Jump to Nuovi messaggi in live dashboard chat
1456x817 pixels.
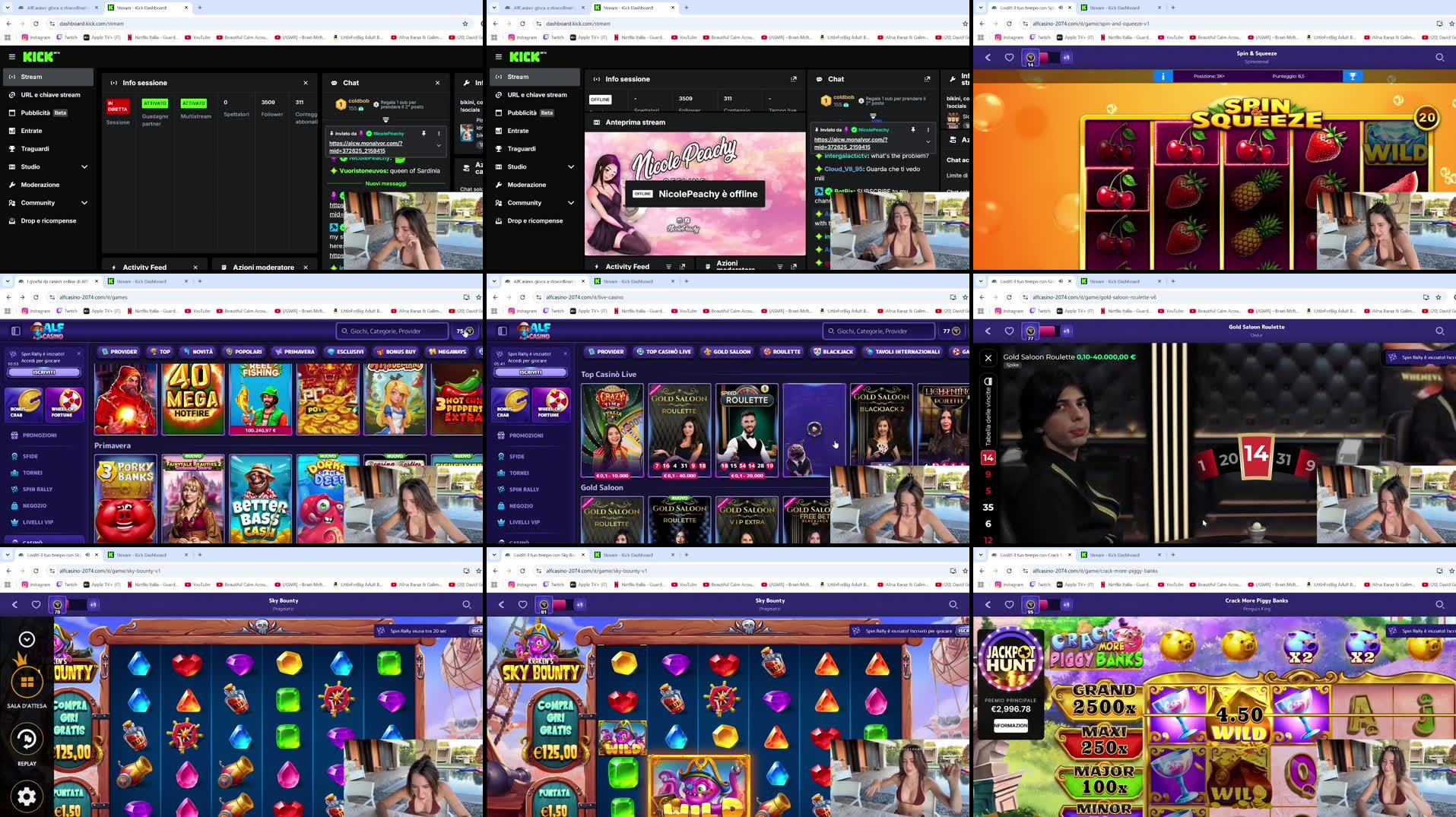(x=385, y=183)
